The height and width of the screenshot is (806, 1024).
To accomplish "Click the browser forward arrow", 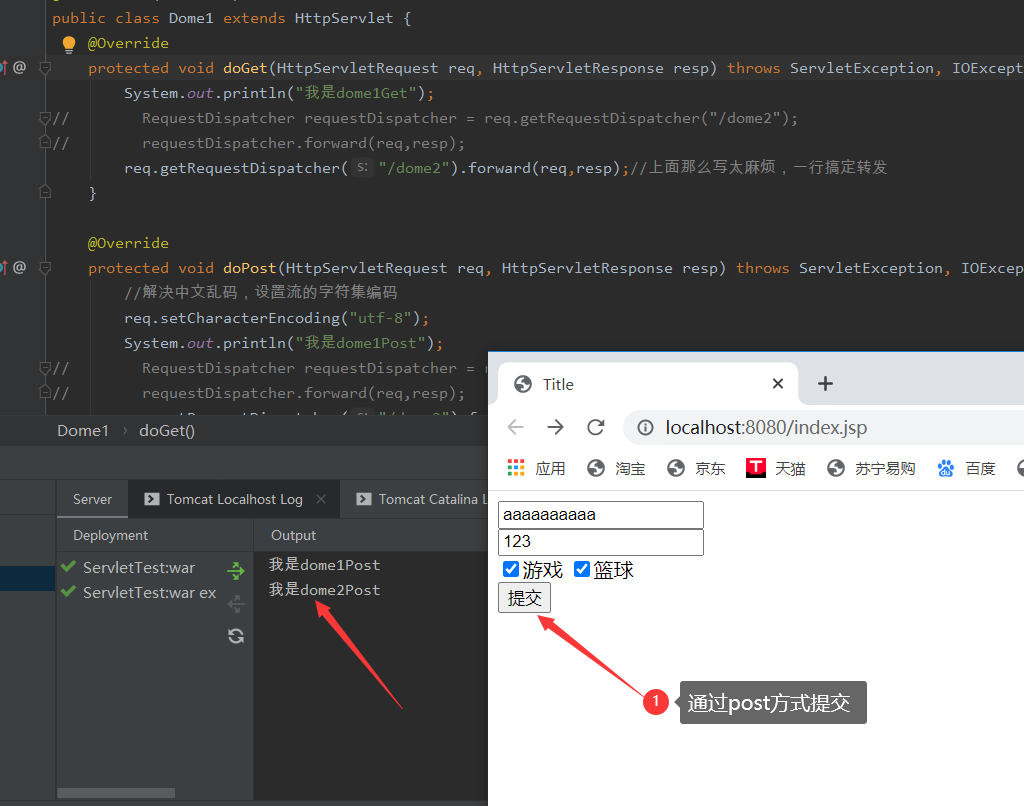I will (556, 427).
